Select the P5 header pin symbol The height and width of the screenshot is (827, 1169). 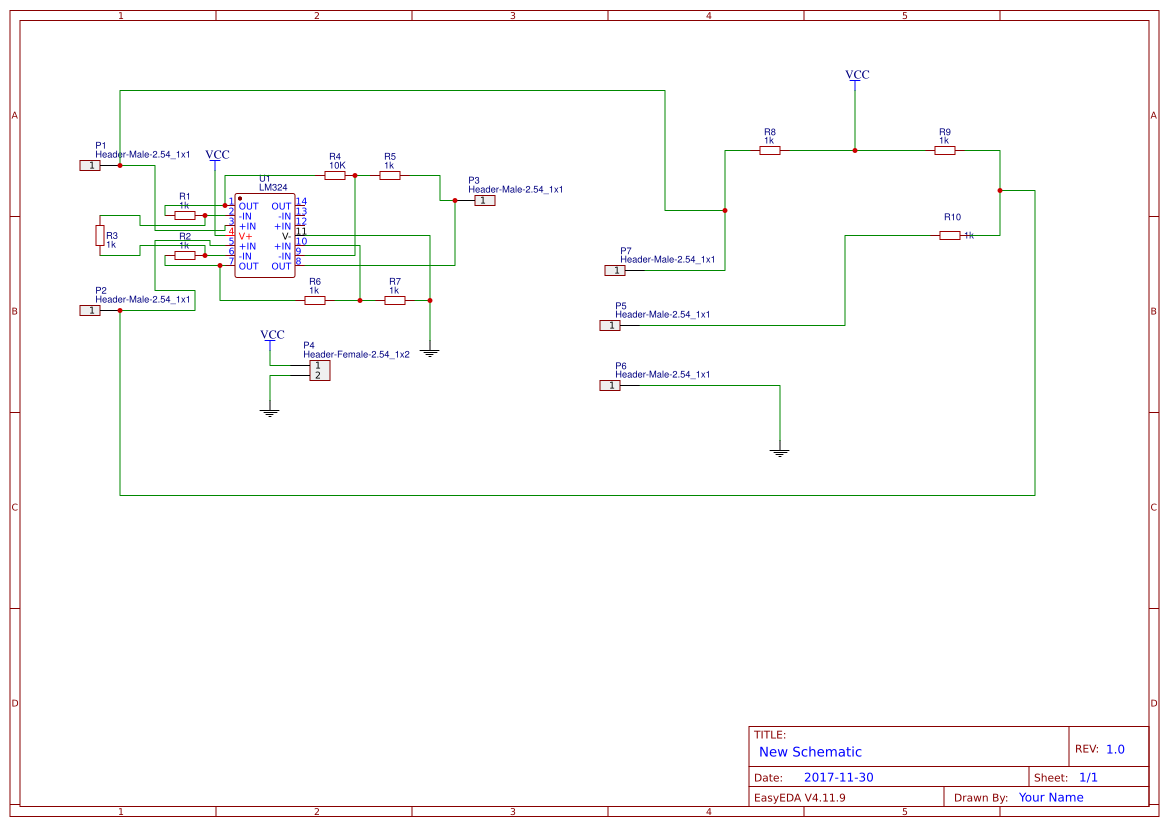[610, 325]
